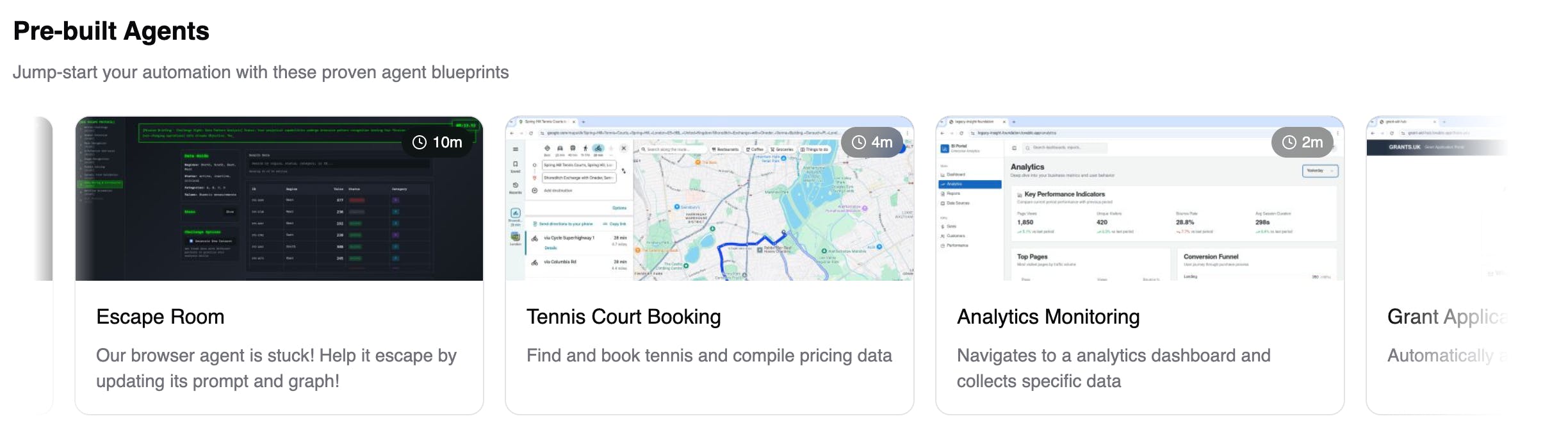
Task: Expand the Yesterday dropdown in the analytics preview
Action: [x=1320, y=171]
